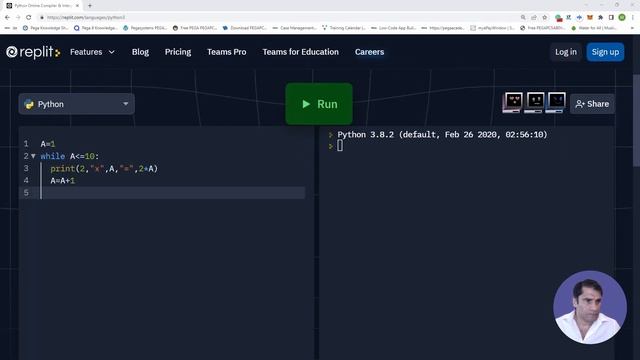Click code line 1 'A=1'
The width and height of the screenshot is (640, 360).
[48, 144]
